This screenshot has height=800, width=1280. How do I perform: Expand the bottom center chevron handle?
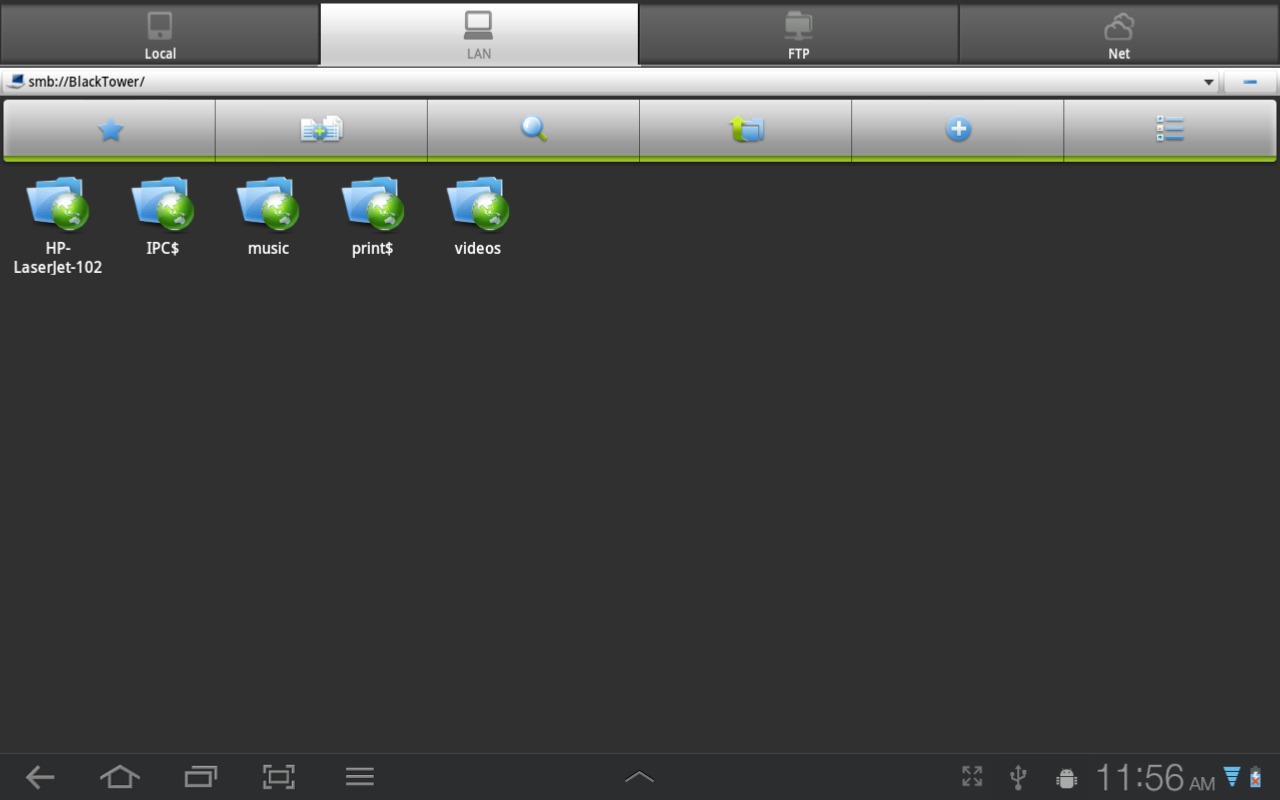click(639, 777)
